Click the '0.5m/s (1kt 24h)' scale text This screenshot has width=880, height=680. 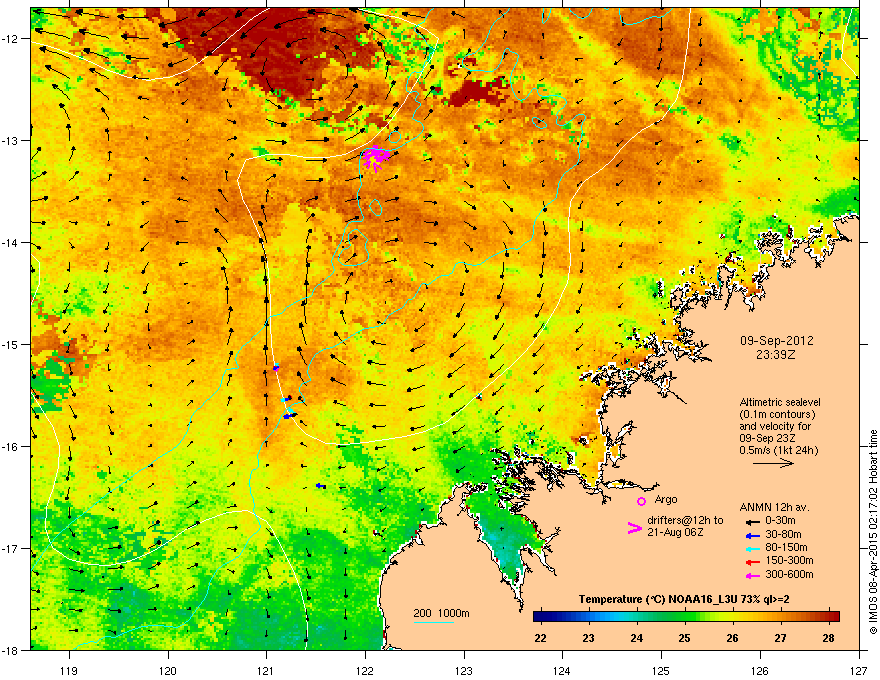point(778,450)
